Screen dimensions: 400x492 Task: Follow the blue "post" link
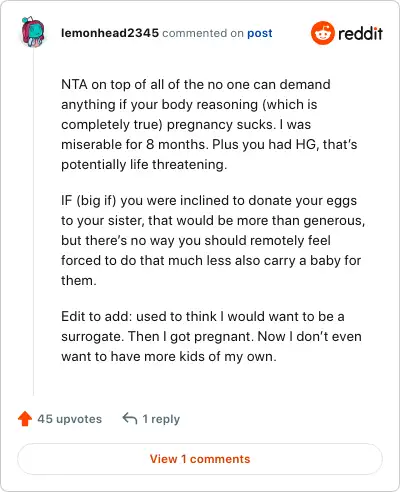point(260,33)
